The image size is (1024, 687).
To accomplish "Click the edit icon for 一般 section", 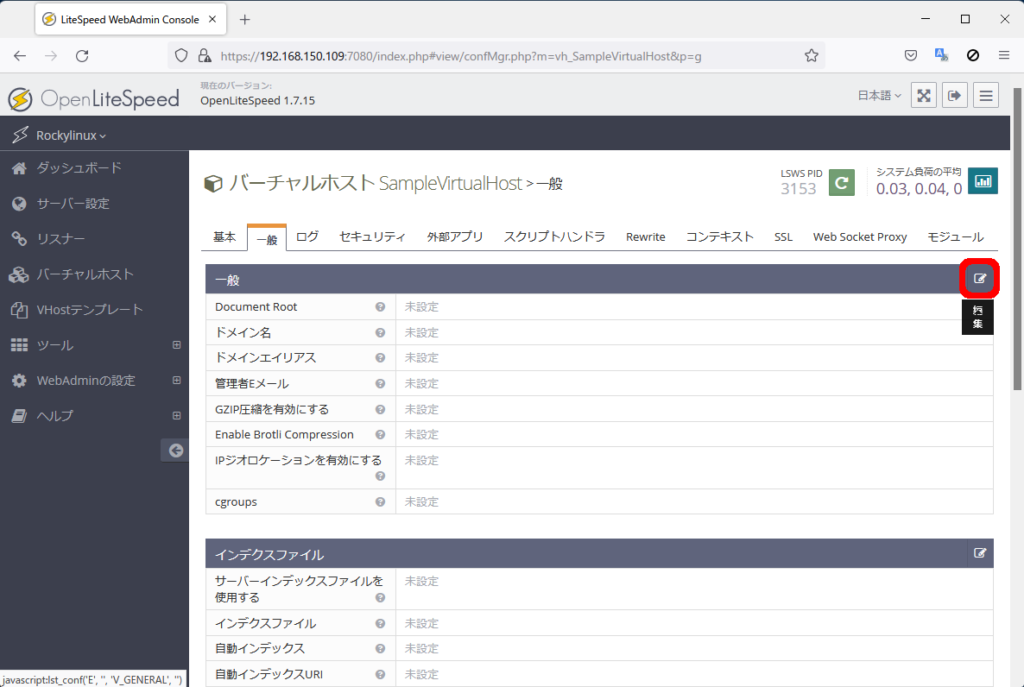I will (x=980, y=279).
